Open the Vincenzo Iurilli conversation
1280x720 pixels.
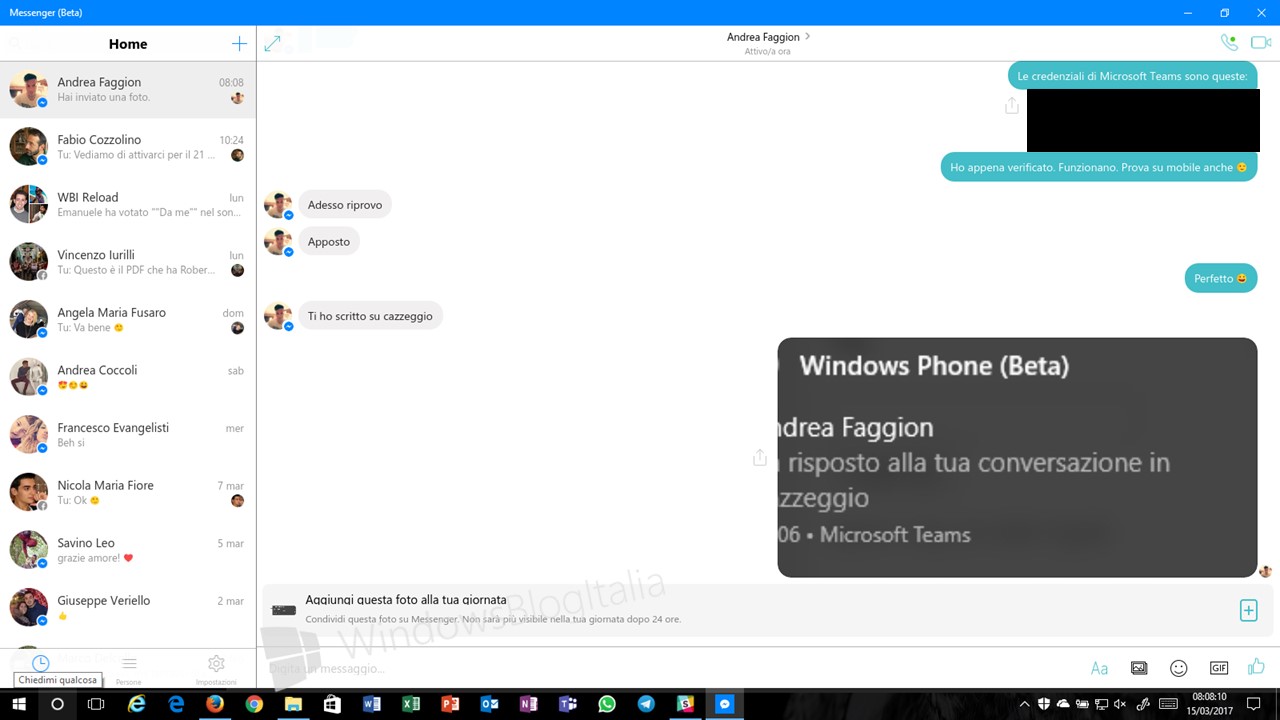(128, 262)
